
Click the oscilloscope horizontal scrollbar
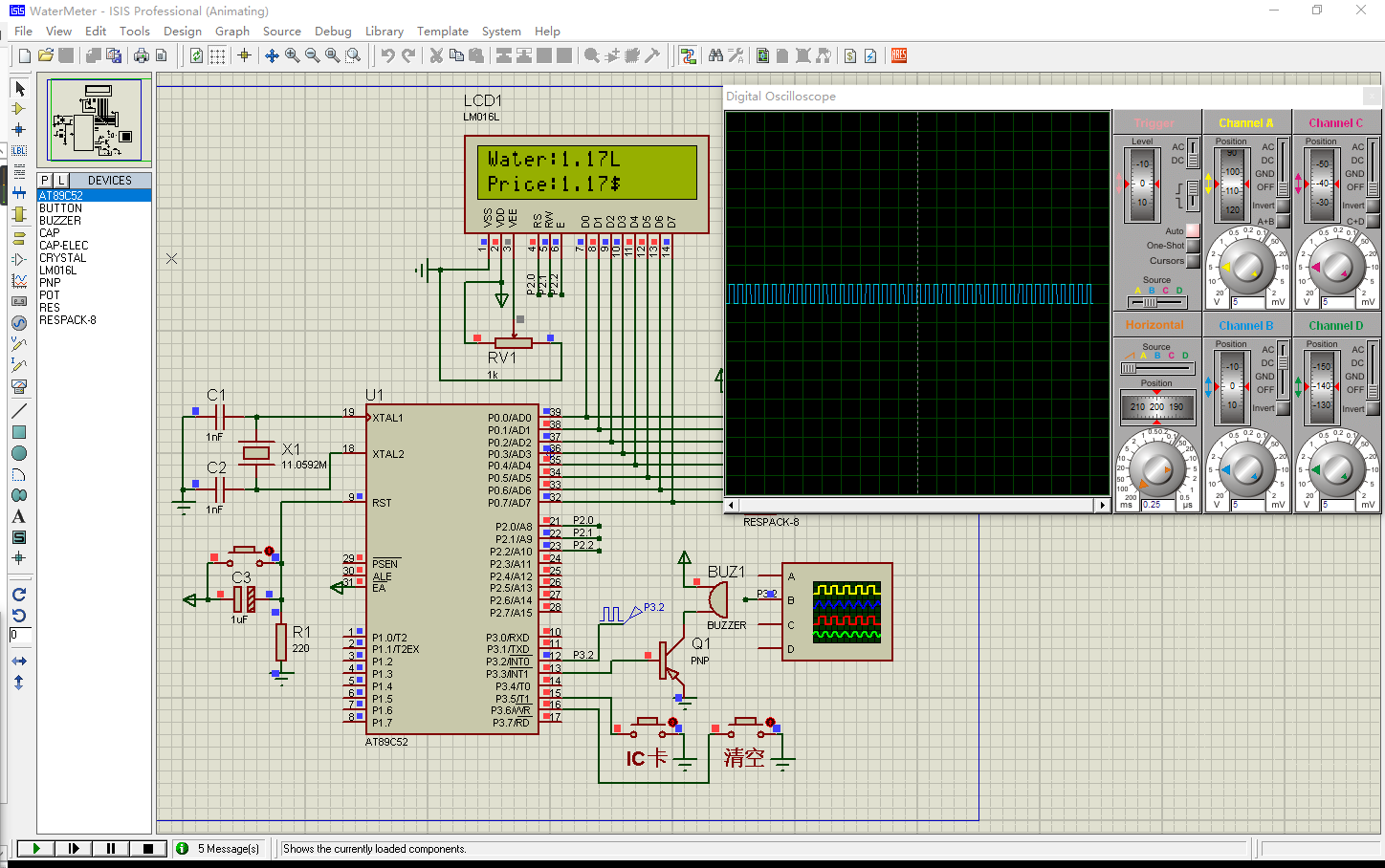click(917, 505)
